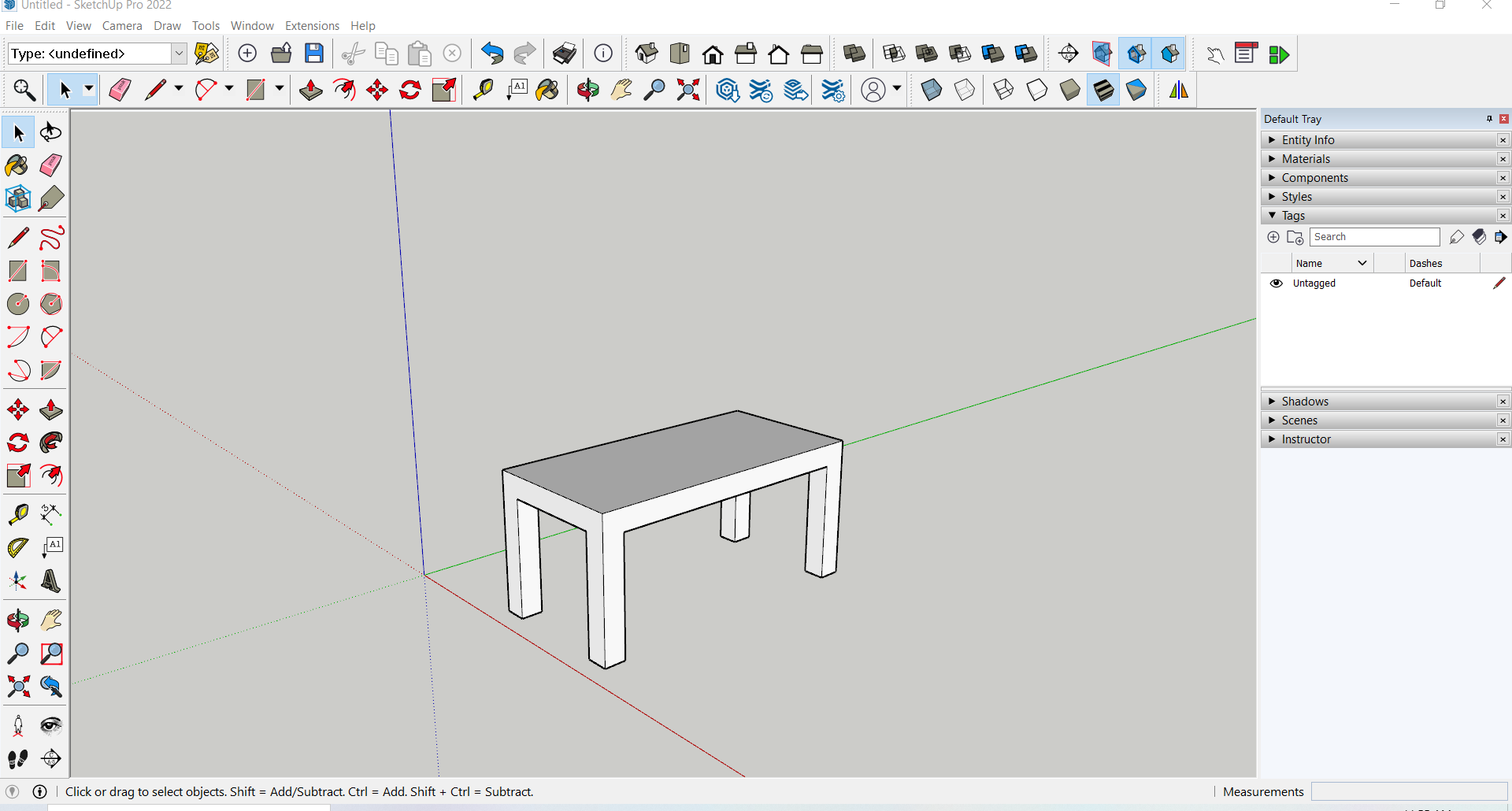Open the Window menu
Image resolution: width=1512 pixels, height=811 pixels.
pyautogui.click(x=252, y=26)
